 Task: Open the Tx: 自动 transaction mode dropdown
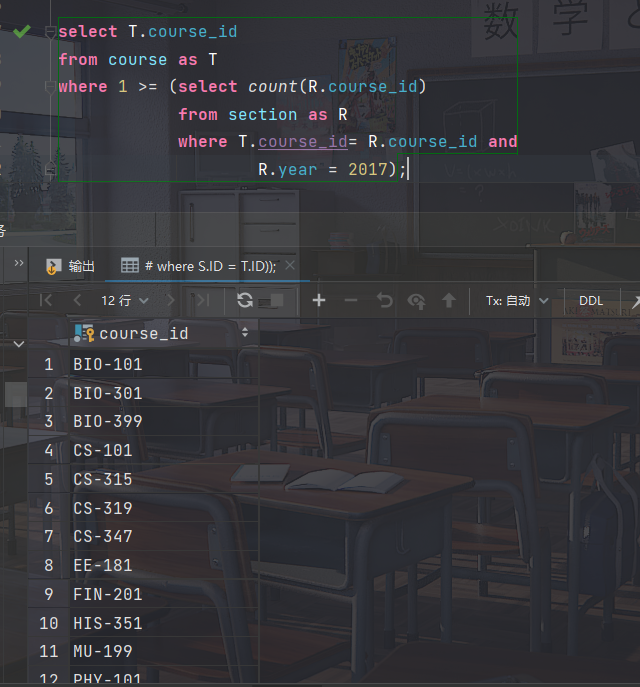coord(517,301)
